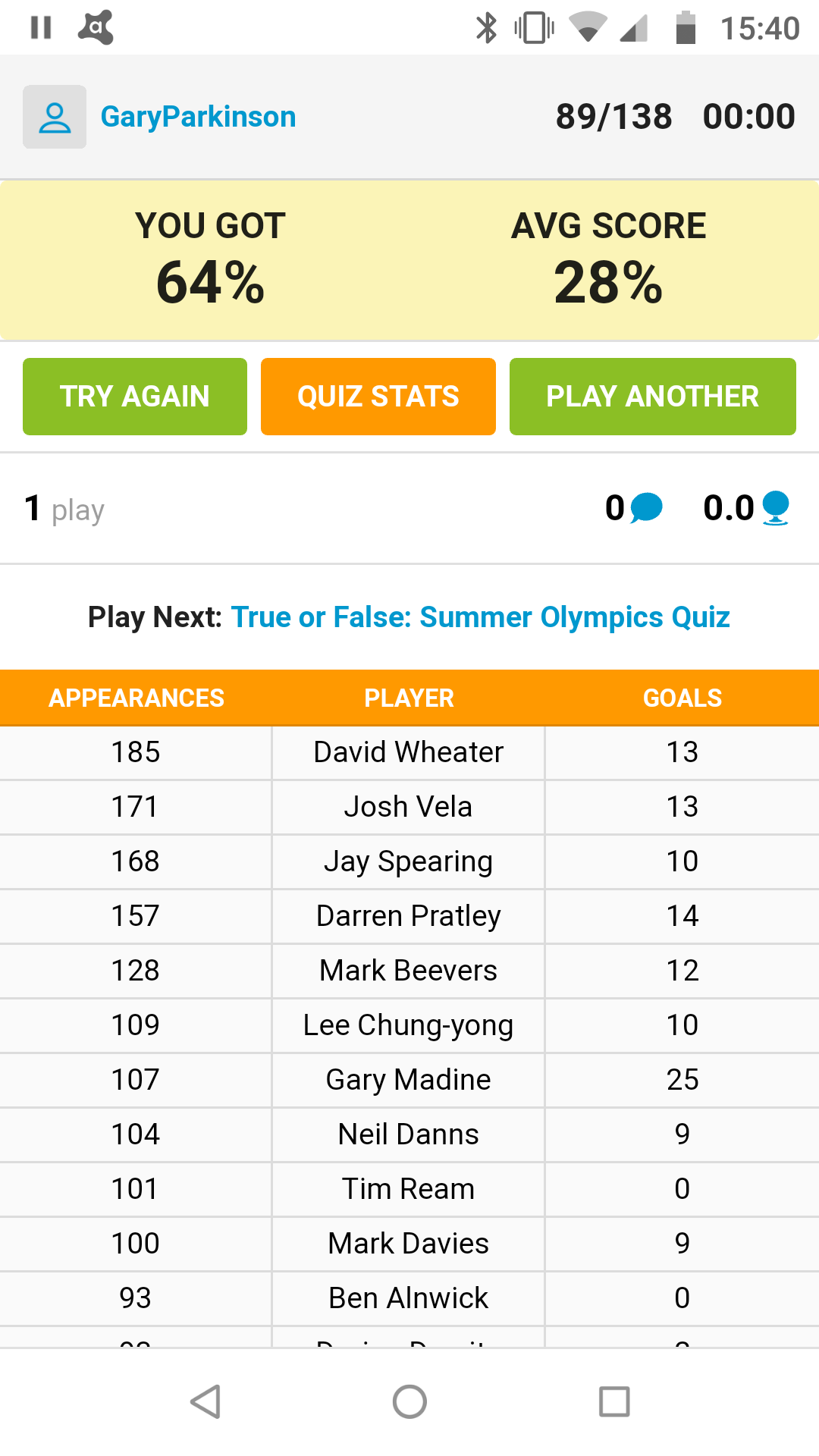Open the recent apps square icon

(614, 1401)
